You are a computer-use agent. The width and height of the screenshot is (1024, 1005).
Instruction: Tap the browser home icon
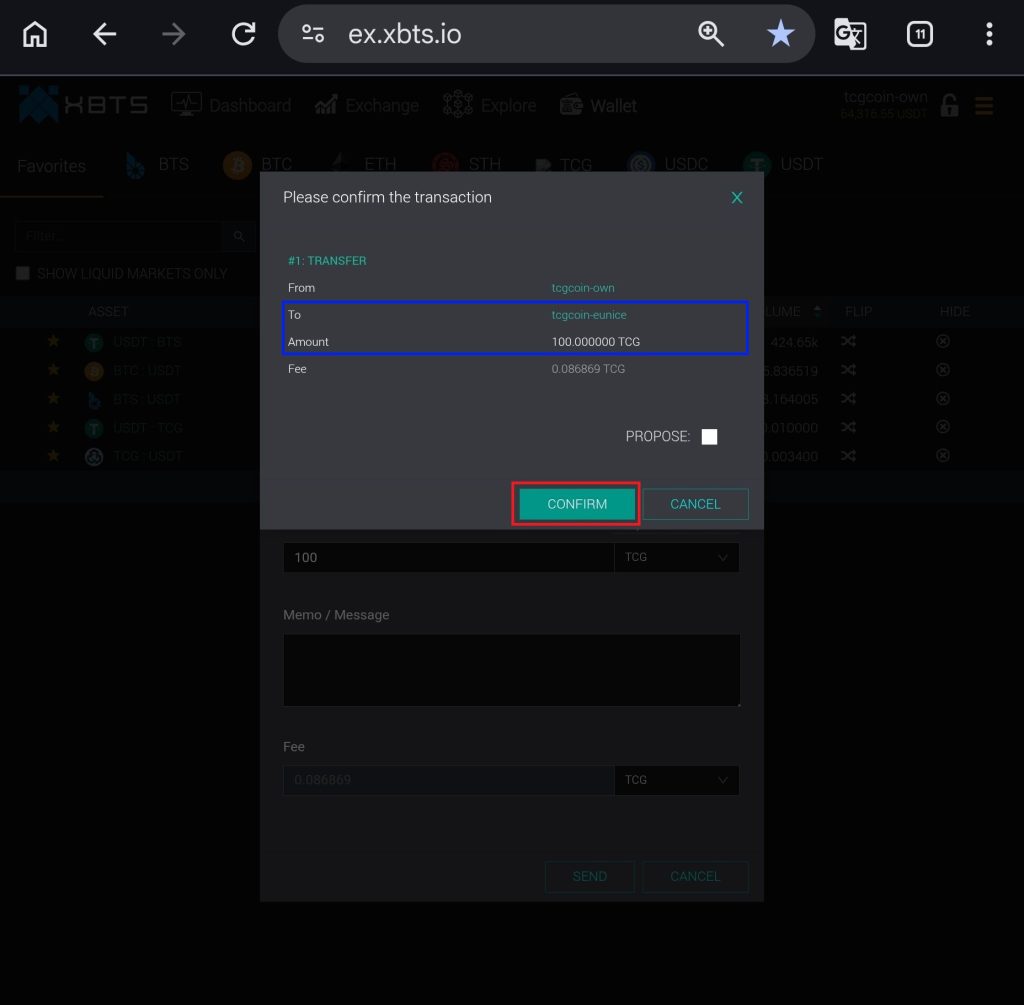tap(35, 35)
